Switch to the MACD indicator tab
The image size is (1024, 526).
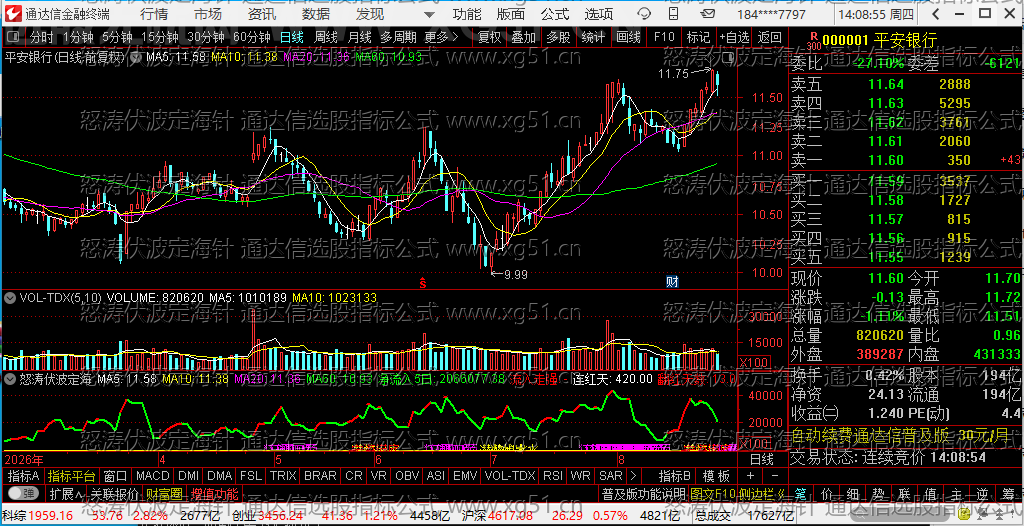pyautogui.click(x=152, y=476)
